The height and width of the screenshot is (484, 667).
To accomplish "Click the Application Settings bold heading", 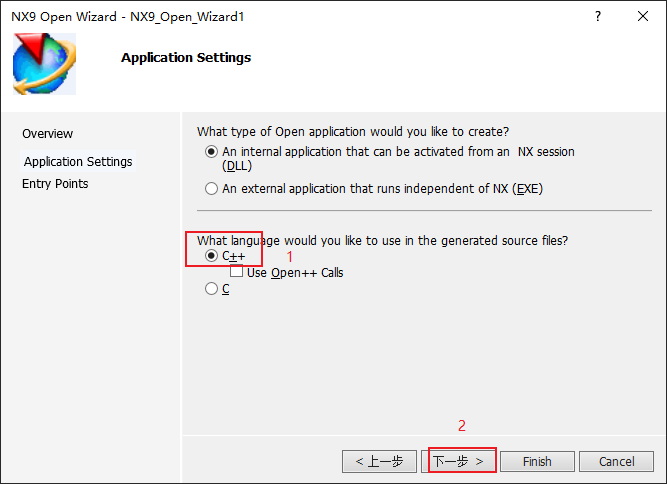I will point(186,57).
